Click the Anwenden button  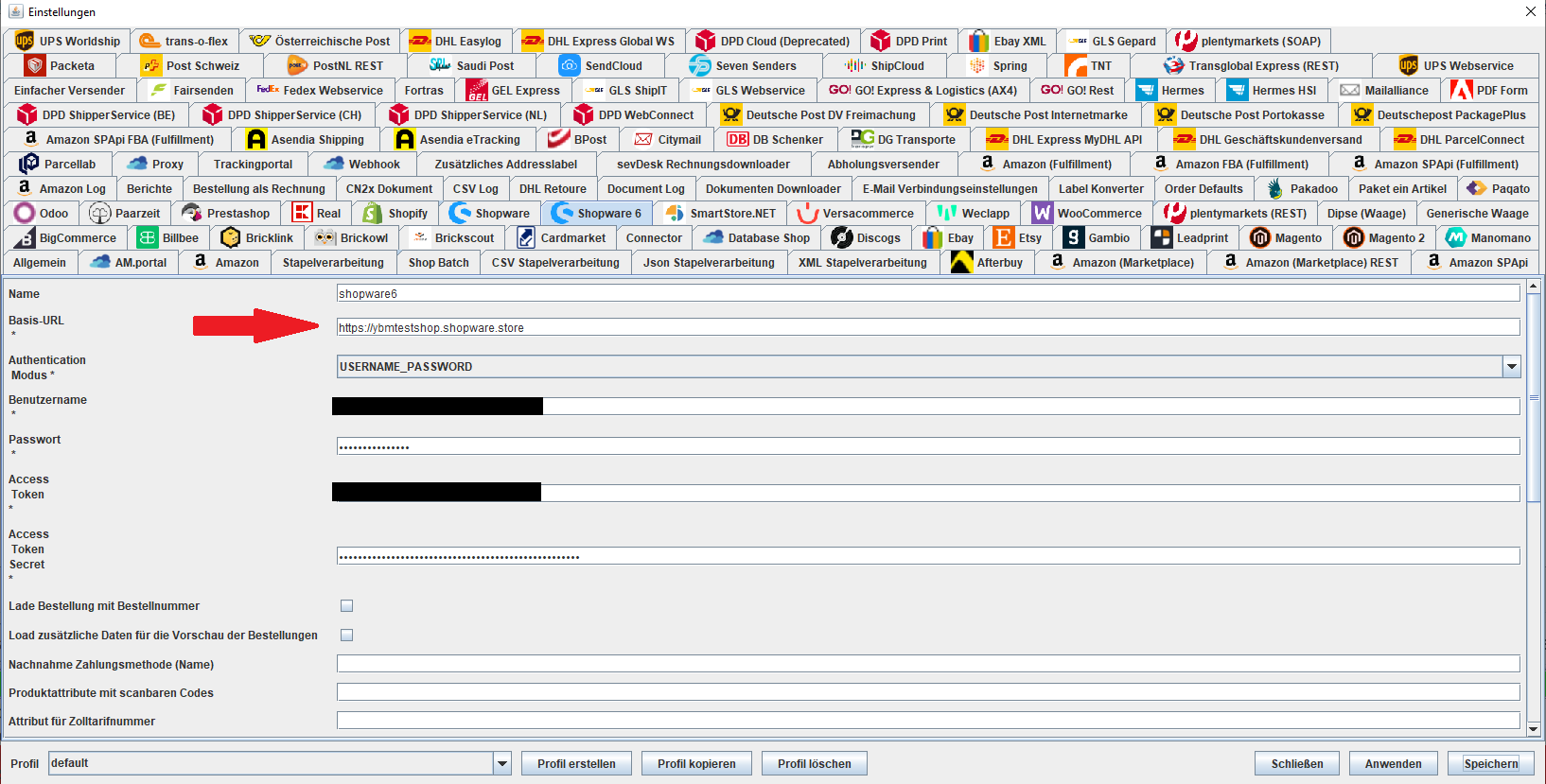click(1393, 763)
